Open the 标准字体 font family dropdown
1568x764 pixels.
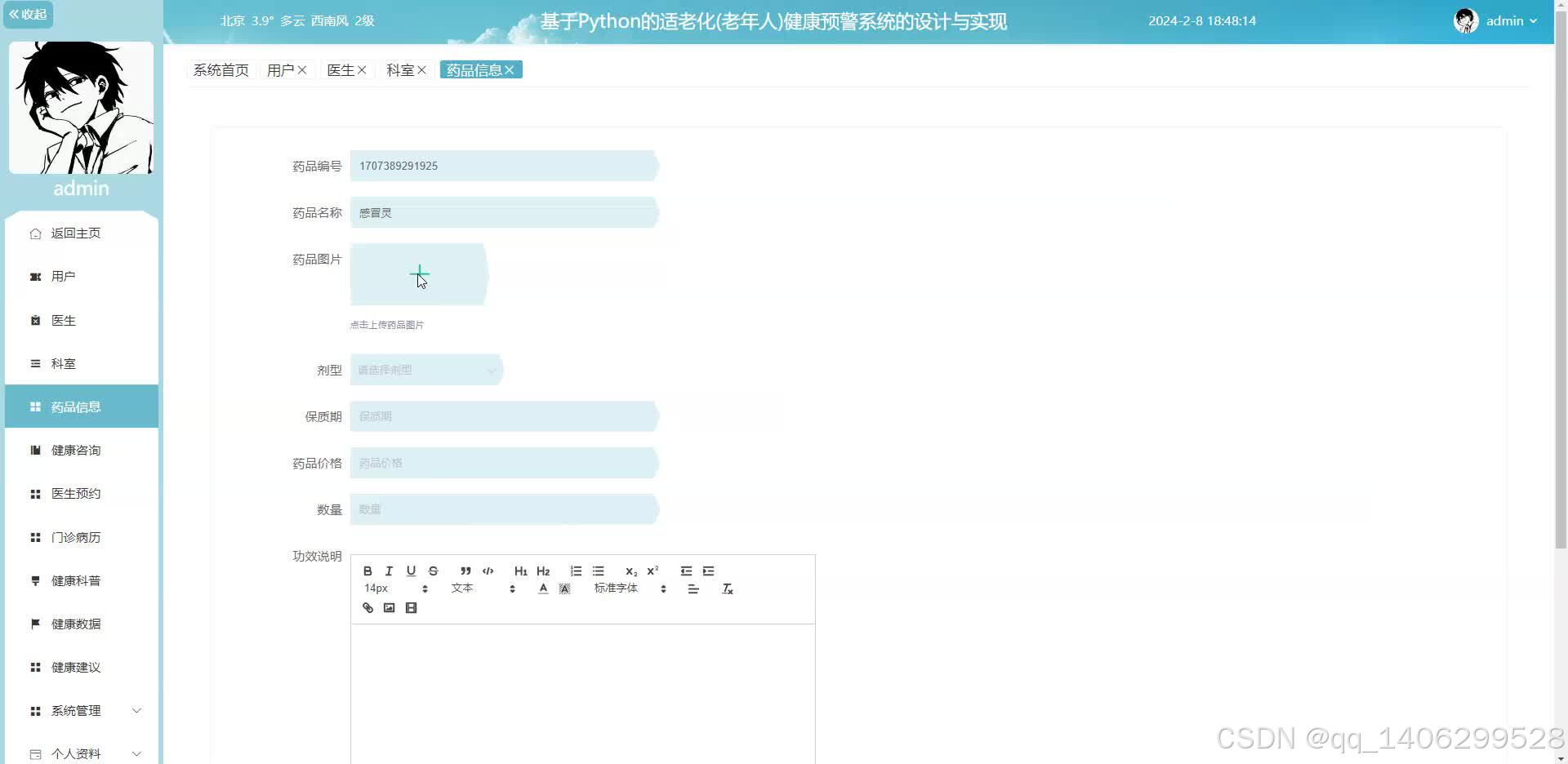pyautogui.click(x=630, y=589)
